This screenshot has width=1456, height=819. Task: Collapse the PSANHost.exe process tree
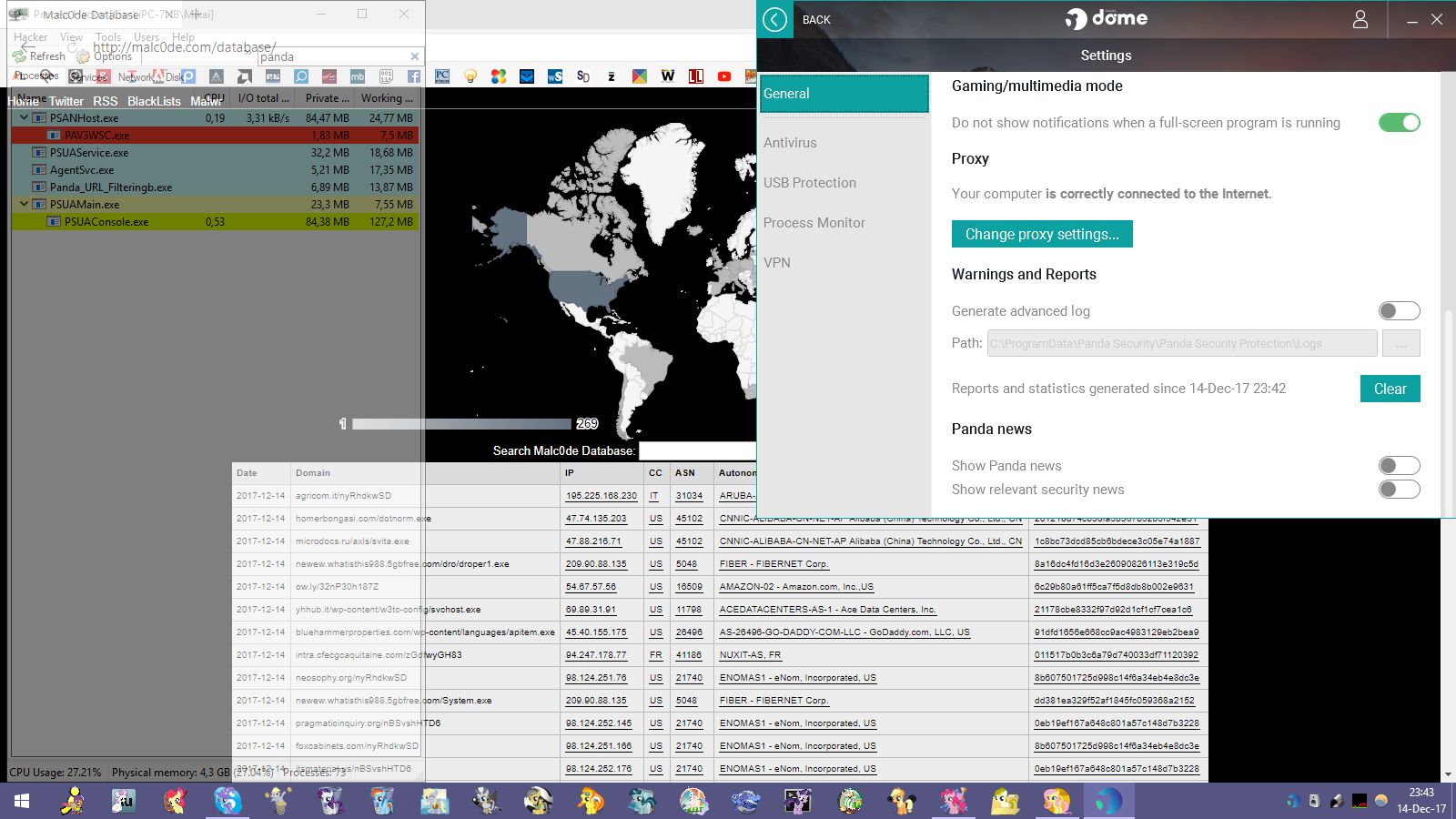tap(25, 118)
